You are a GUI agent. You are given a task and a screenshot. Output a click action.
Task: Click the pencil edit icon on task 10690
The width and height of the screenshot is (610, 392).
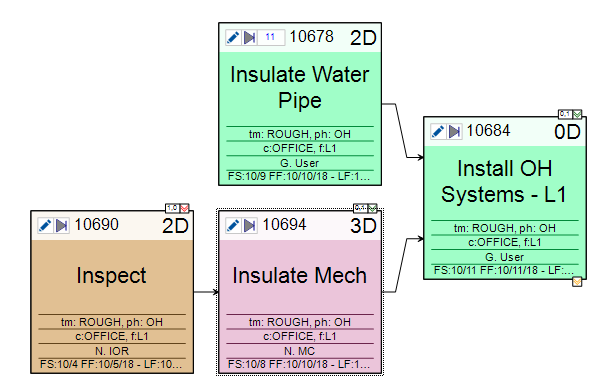(x=45, y=226)
